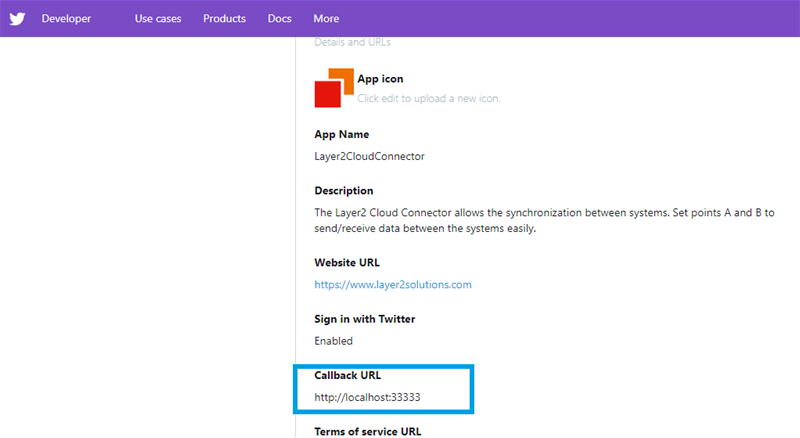Click the orange and red app icon
Image resolution: width=800 pixels, height=438 pixels.
pos(334,88)
